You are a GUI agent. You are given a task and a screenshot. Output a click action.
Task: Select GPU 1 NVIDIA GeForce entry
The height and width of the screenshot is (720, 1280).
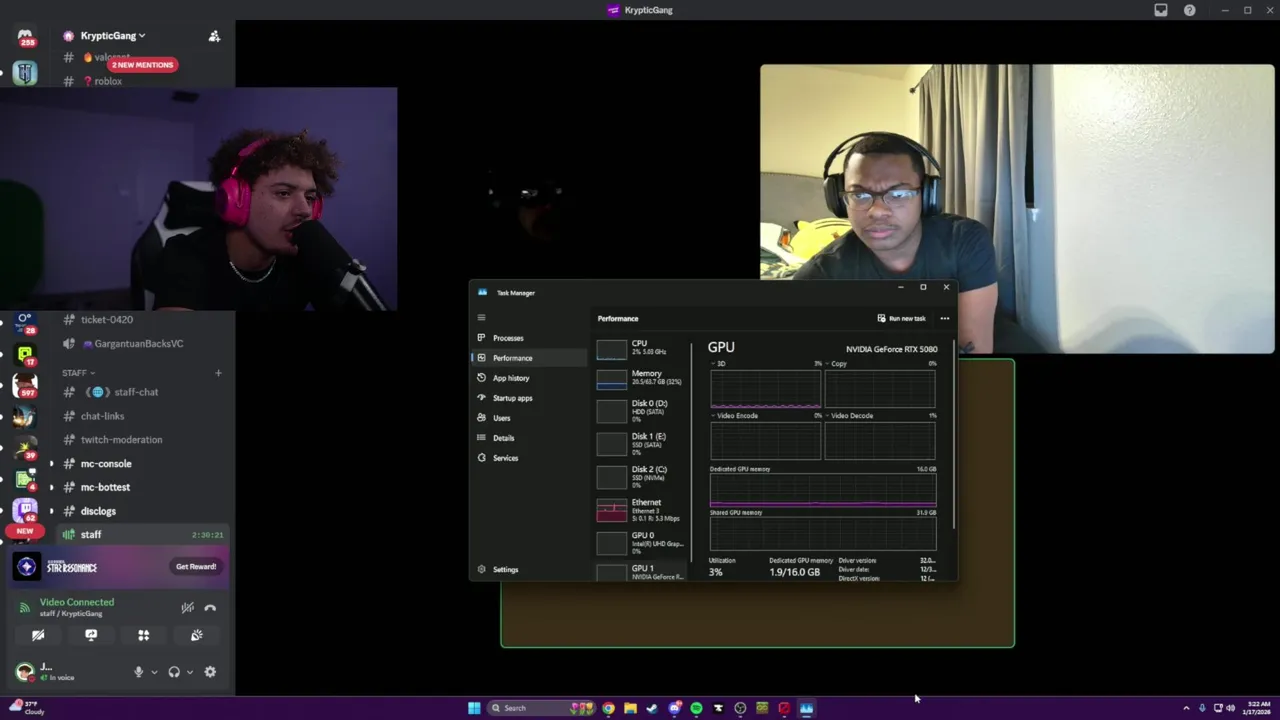point(640,572)
